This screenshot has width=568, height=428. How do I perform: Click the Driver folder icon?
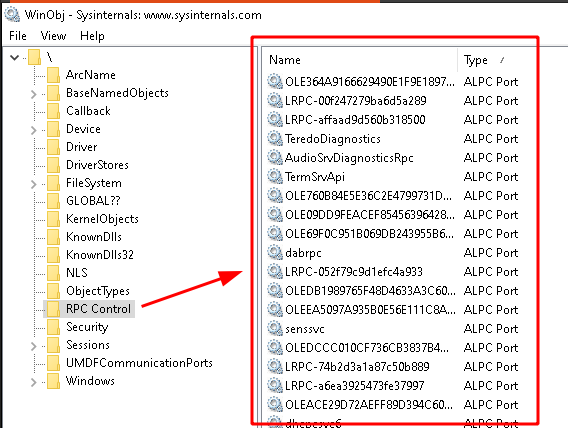coord(53,147)
